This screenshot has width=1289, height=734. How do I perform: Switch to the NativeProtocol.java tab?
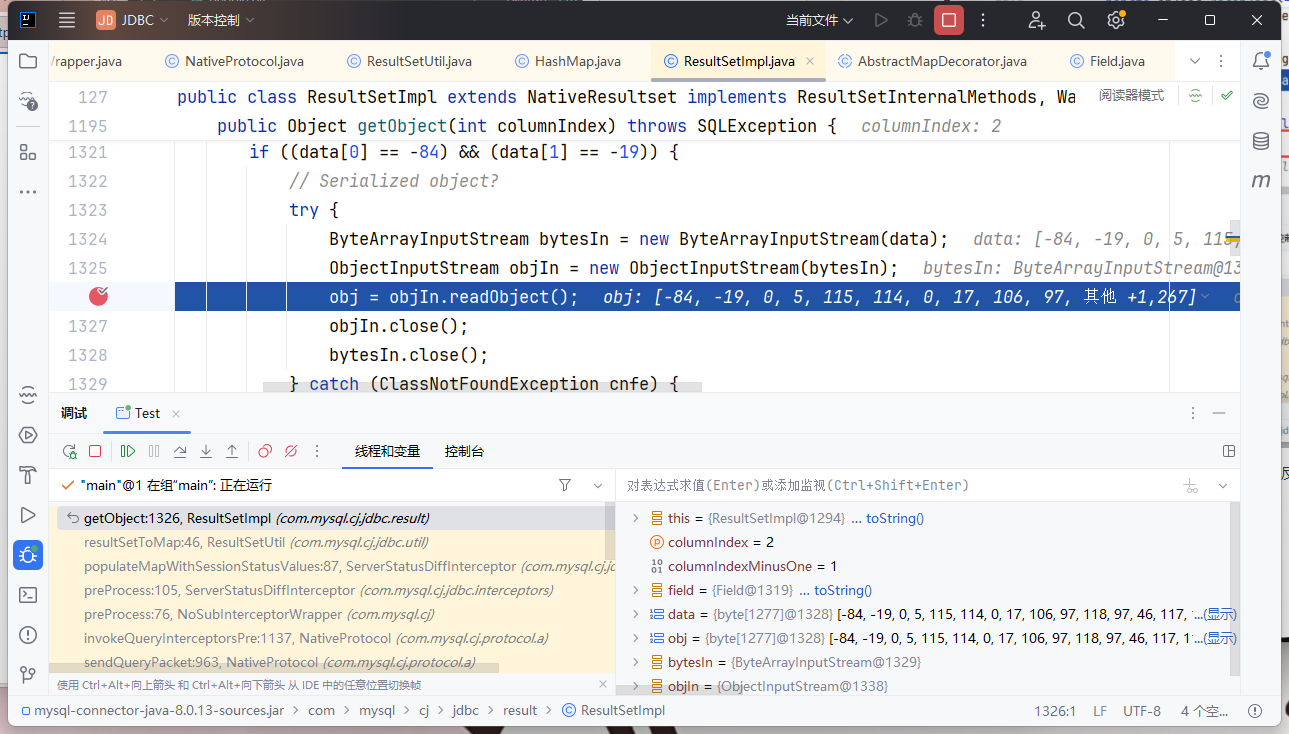243,61
